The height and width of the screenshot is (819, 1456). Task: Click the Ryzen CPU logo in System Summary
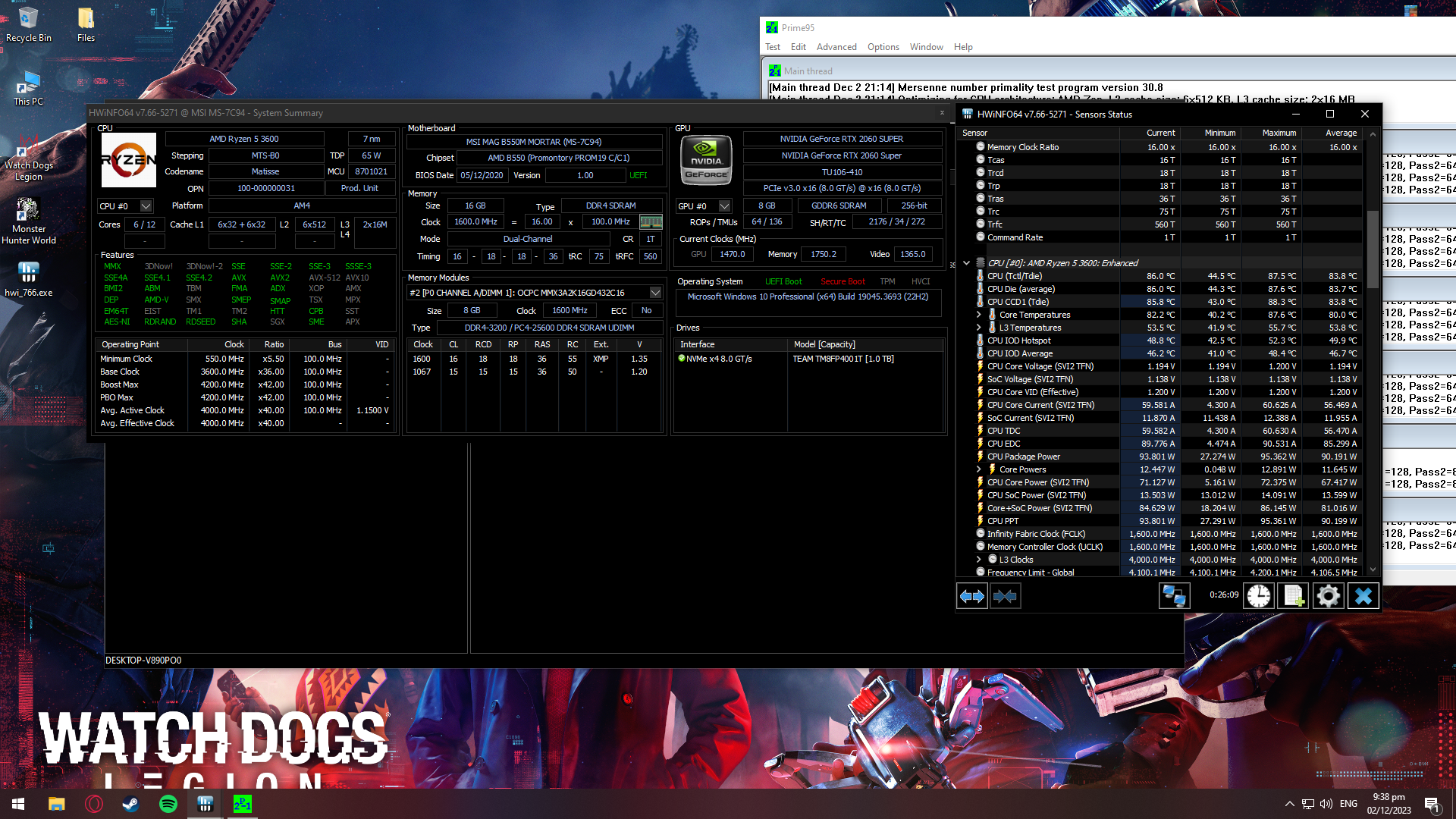128,160
